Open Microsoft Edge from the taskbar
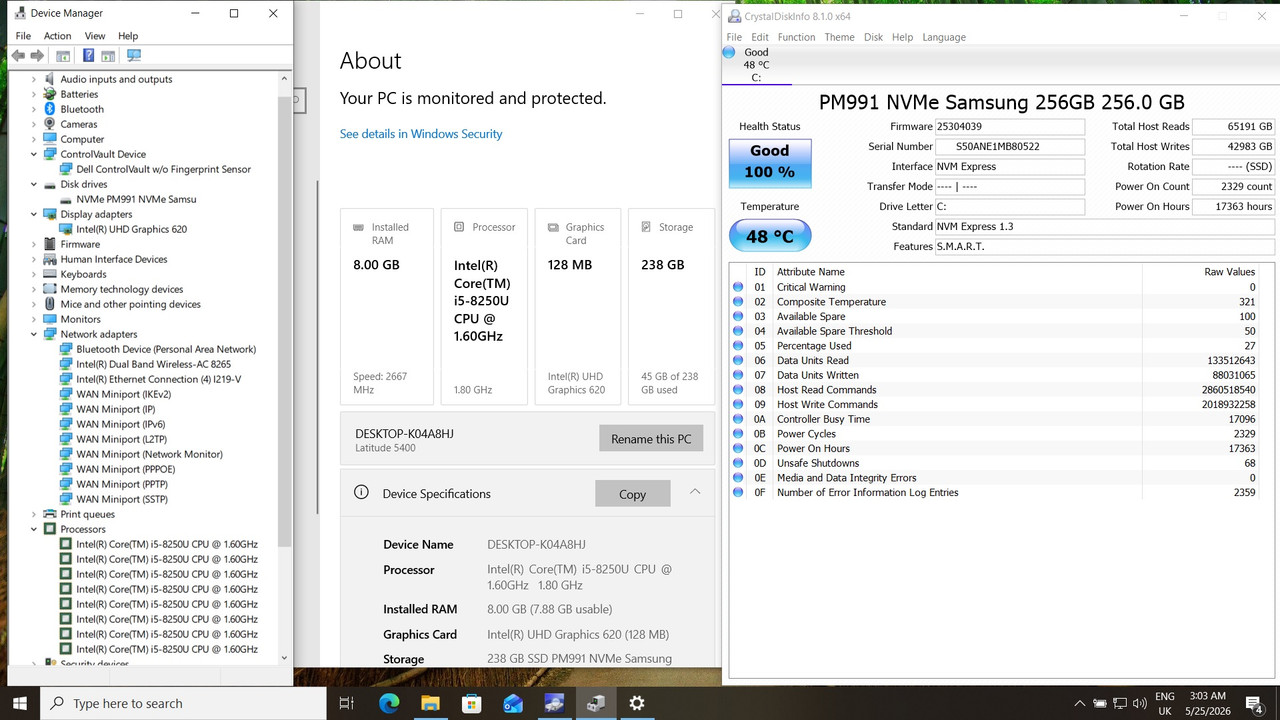This screenshot has width=1280, height=720. (389, 703)
